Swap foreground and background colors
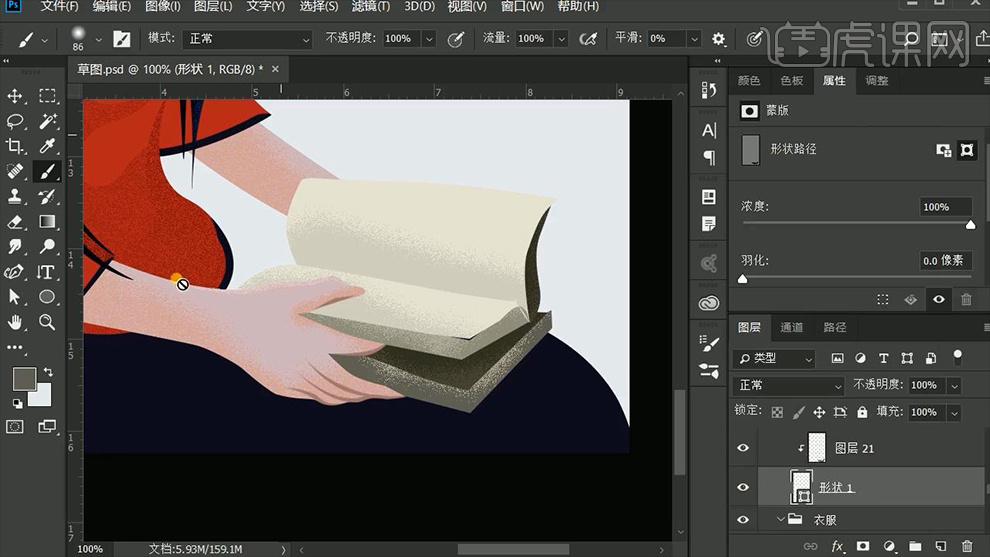Viewport: 990px width, 557px height. pyautogui.click(x=48, y=372)
